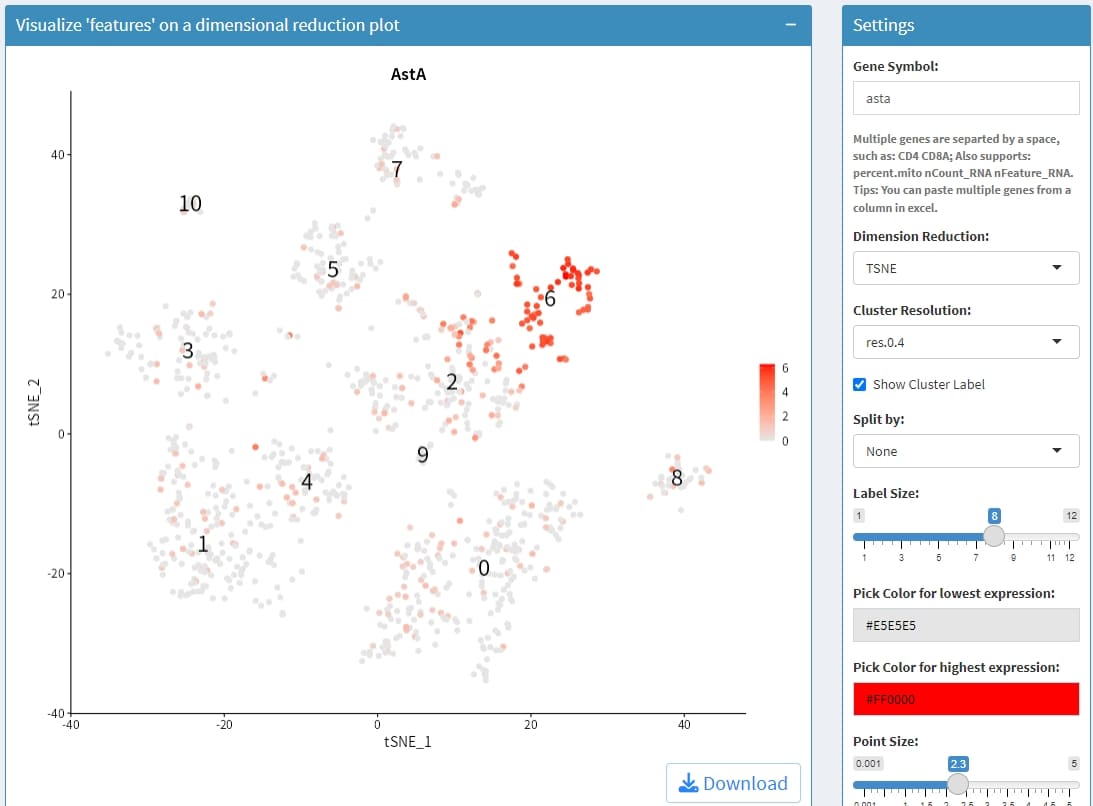This screenshot has width=1093, height=806.
Task: Click the Point Size slider handle
Action: pyautogui.click(x=957, y=783)
